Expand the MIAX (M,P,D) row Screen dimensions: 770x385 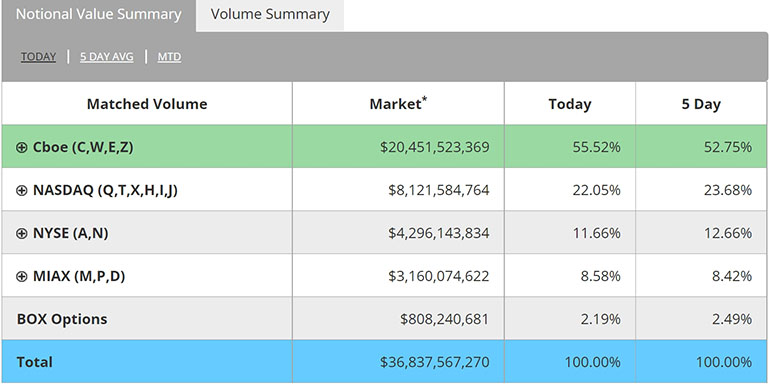22,276
